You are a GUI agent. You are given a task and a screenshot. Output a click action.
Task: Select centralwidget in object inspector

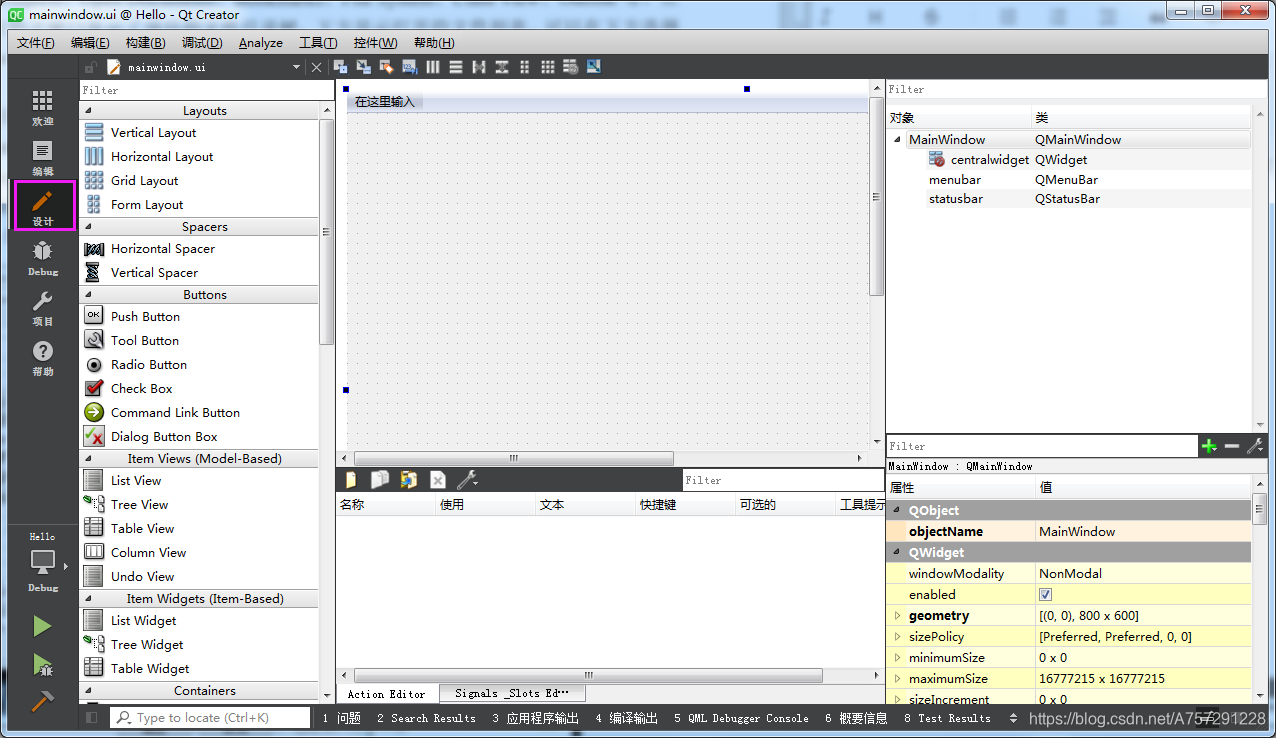click(990, 160)
